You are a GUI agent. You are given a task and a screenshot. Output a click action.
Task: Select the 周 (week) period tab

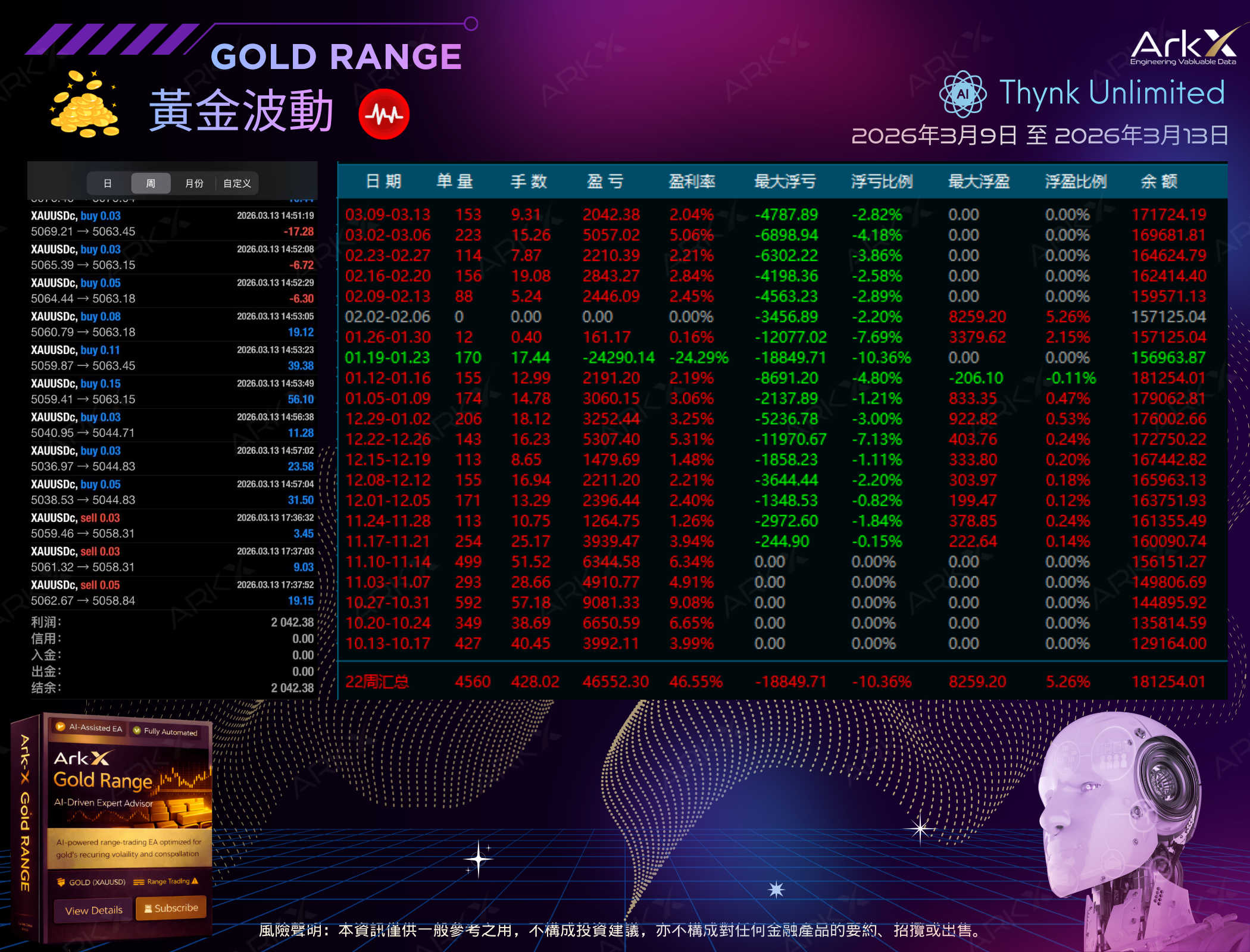pos(151,183)
